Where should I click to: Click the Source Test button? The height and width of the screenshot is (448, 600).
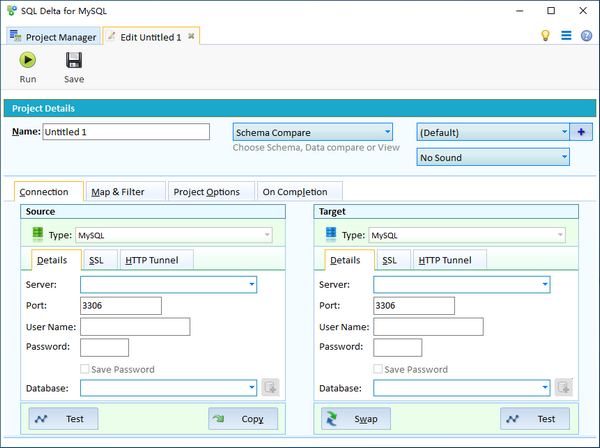pyautogui.click(x=63, y=419)
